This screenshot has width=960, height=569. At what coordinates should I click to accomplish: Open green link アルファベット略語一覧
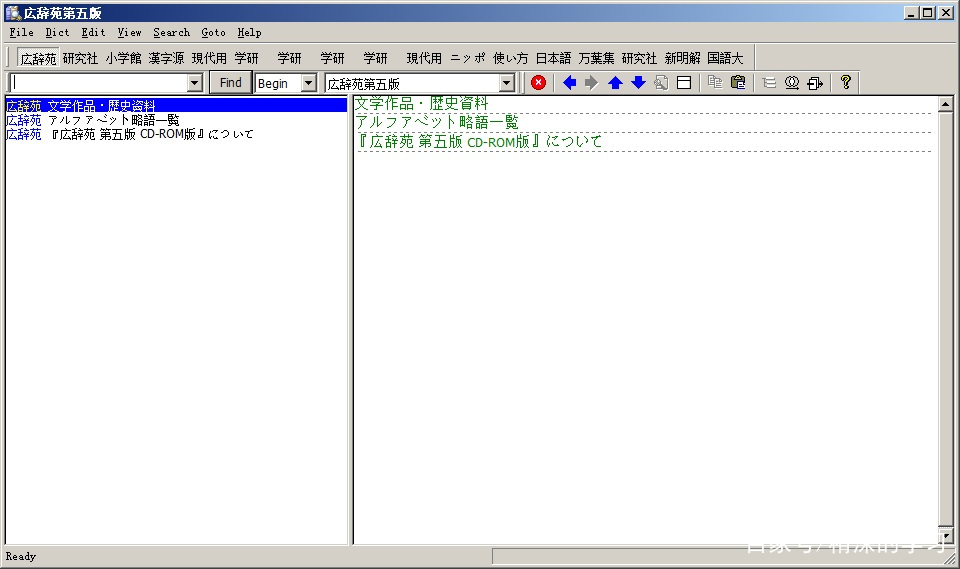437,122
